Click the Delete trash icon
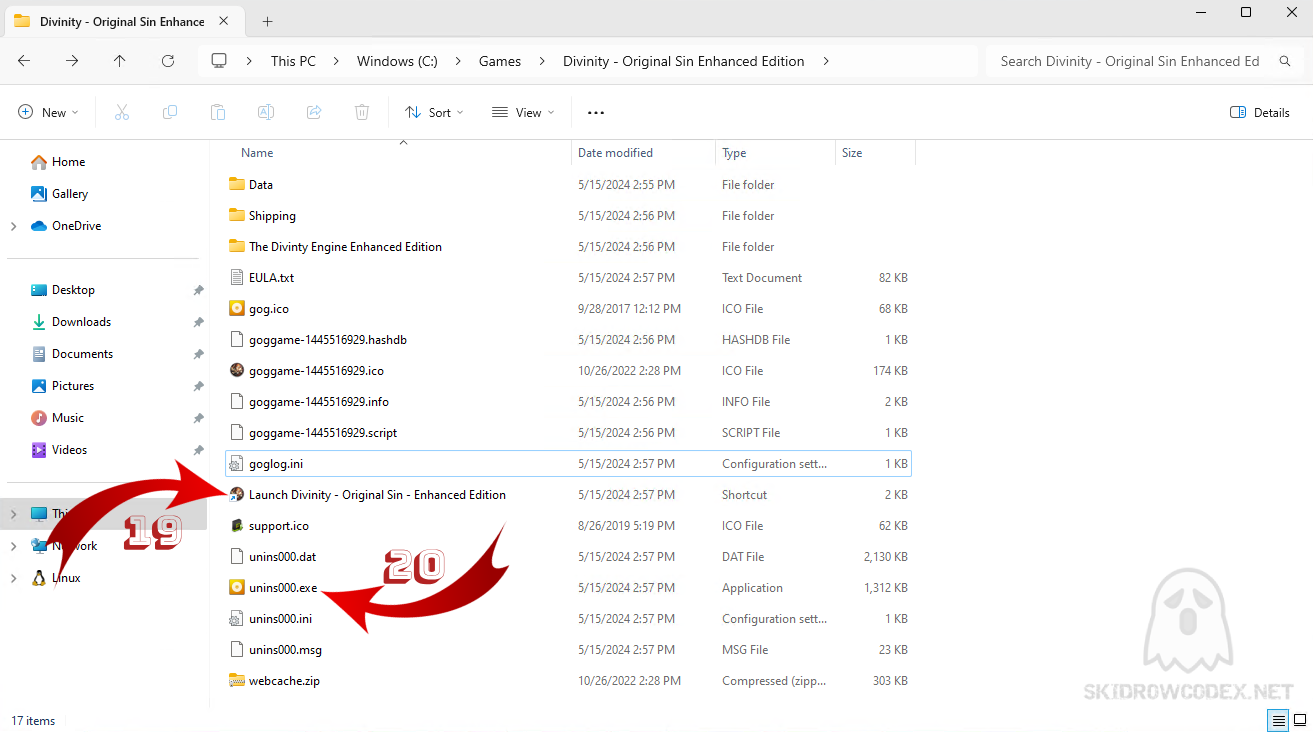This screenshot has height=732, width=1313. [x=362, y=112]
